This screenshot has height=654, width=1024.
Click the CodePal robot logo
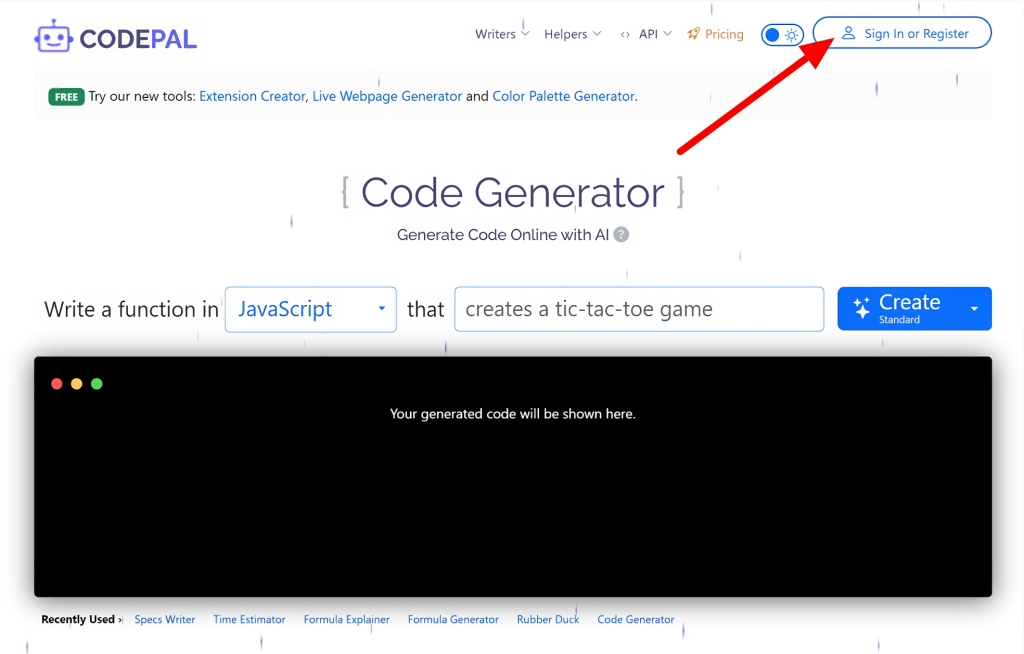pos(53,37)
